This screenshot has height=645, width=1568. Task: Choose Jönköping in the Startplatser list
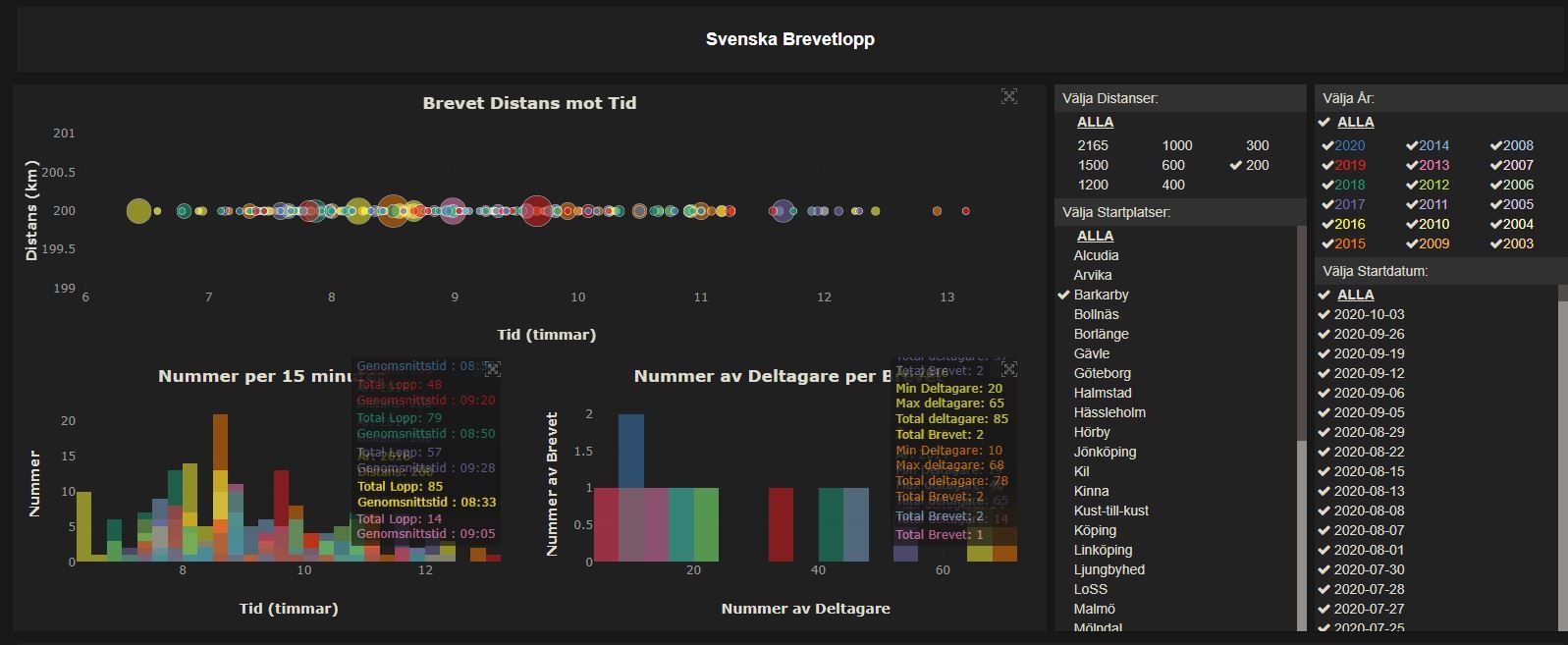[x=1105, y=452]
